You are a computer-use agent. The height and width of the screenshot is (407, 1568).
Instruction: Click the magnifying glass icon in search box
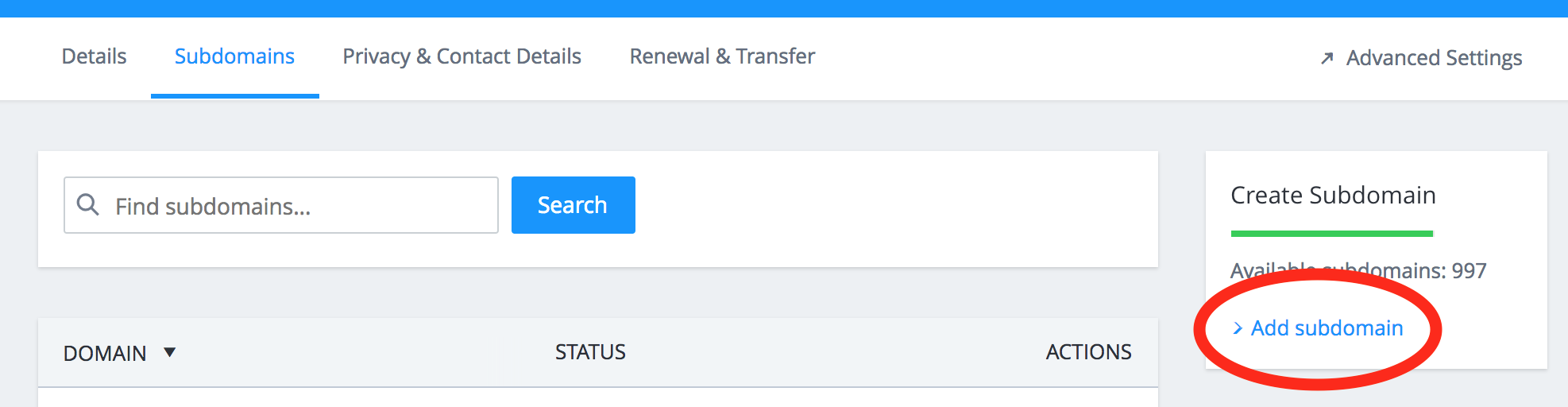tap(87, 205)
